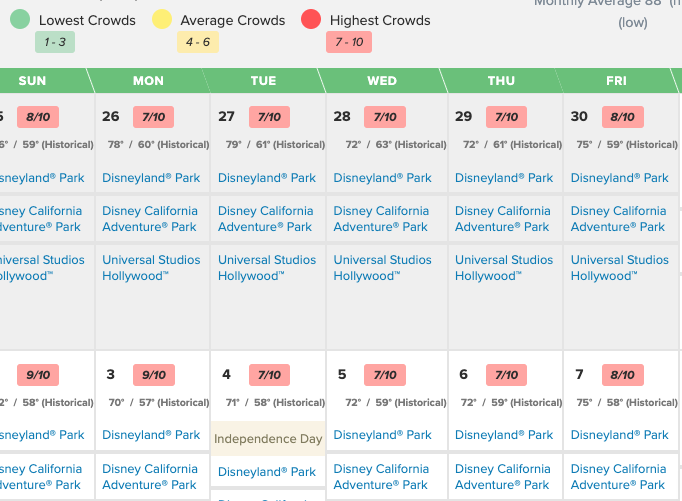The image size is (682, 501).
Task: Click the 7/10 crowd badge on day 27
Action: coord(269,117)
